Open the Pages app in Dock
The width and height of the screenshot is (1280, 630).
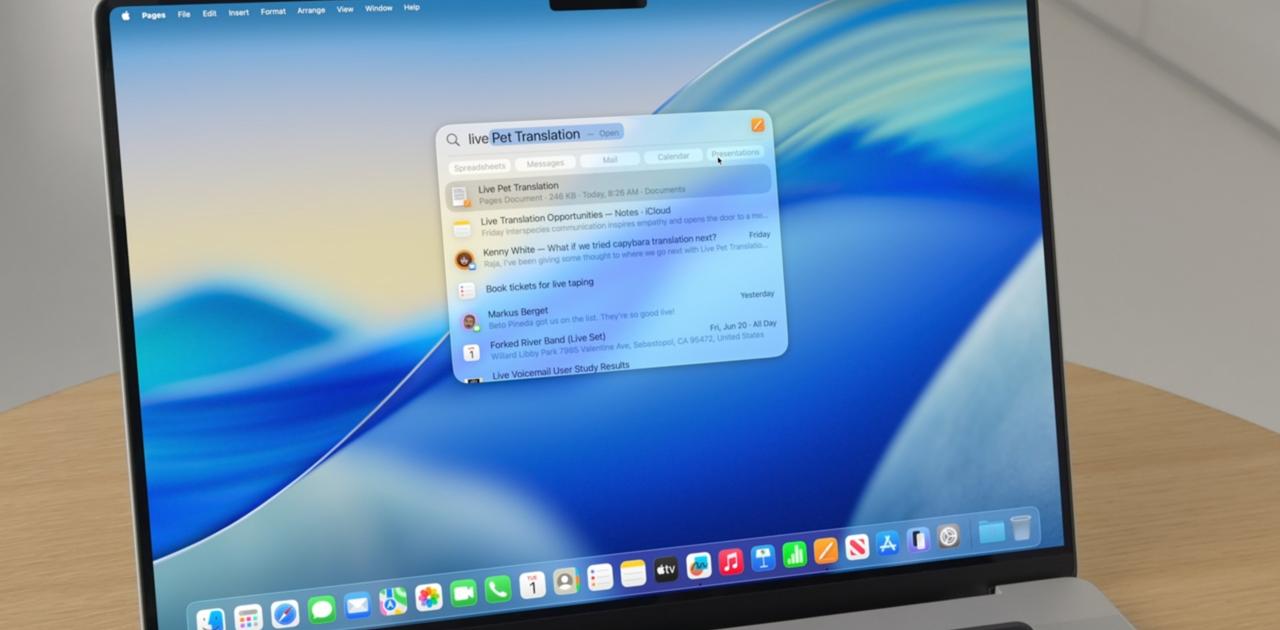(x=826, y=551)
